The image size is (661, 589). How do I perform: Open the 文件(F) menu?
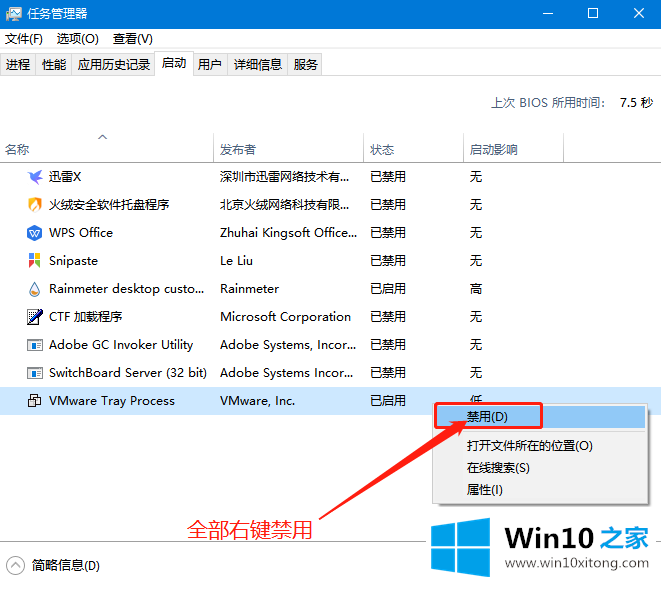point(24,39)
